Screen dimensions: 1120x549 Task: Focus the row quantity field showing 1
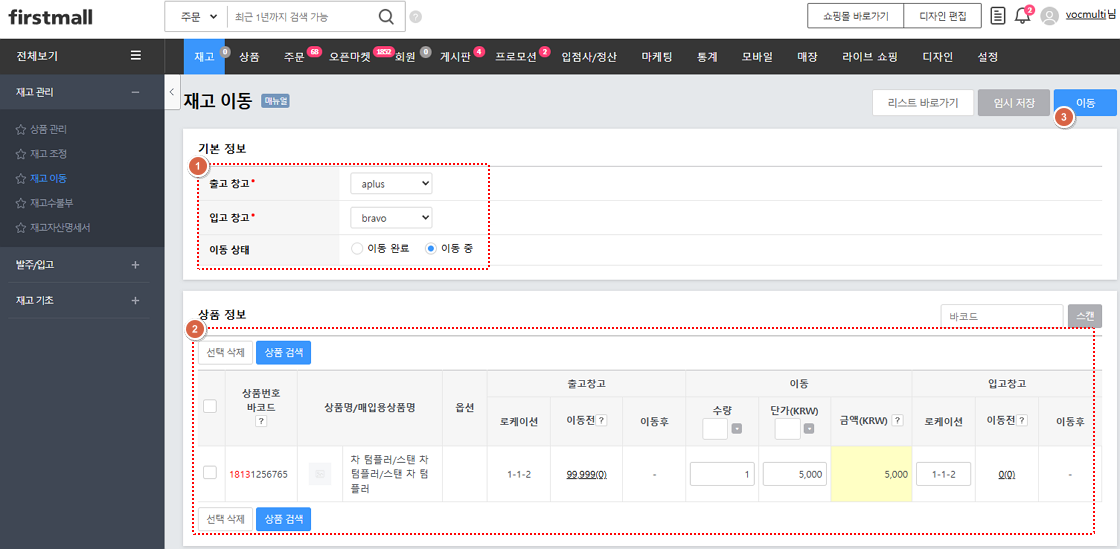tap(722, 474)
